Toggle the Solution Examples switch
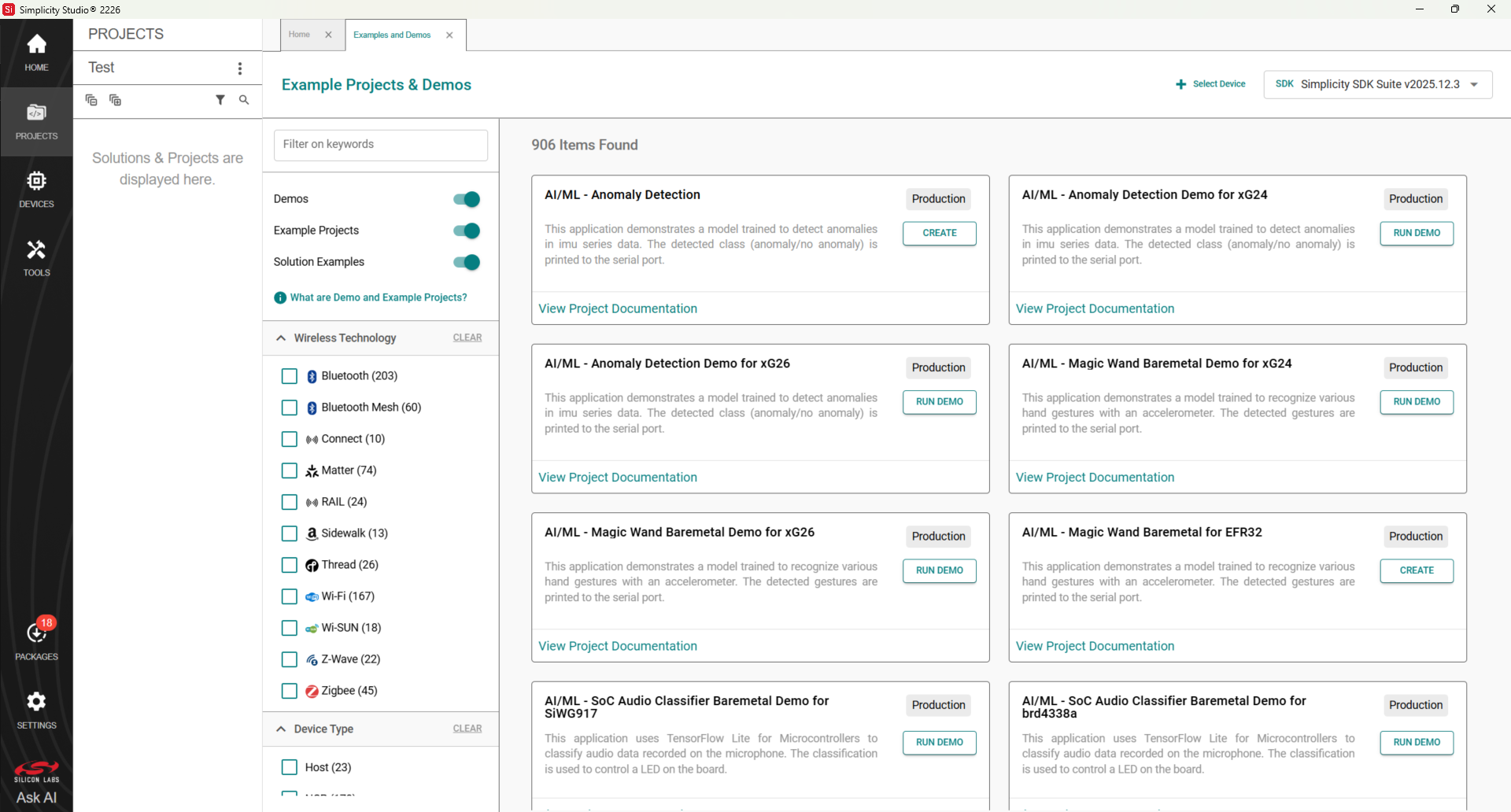Screen dimensions: 1511x812 [467, 262]
